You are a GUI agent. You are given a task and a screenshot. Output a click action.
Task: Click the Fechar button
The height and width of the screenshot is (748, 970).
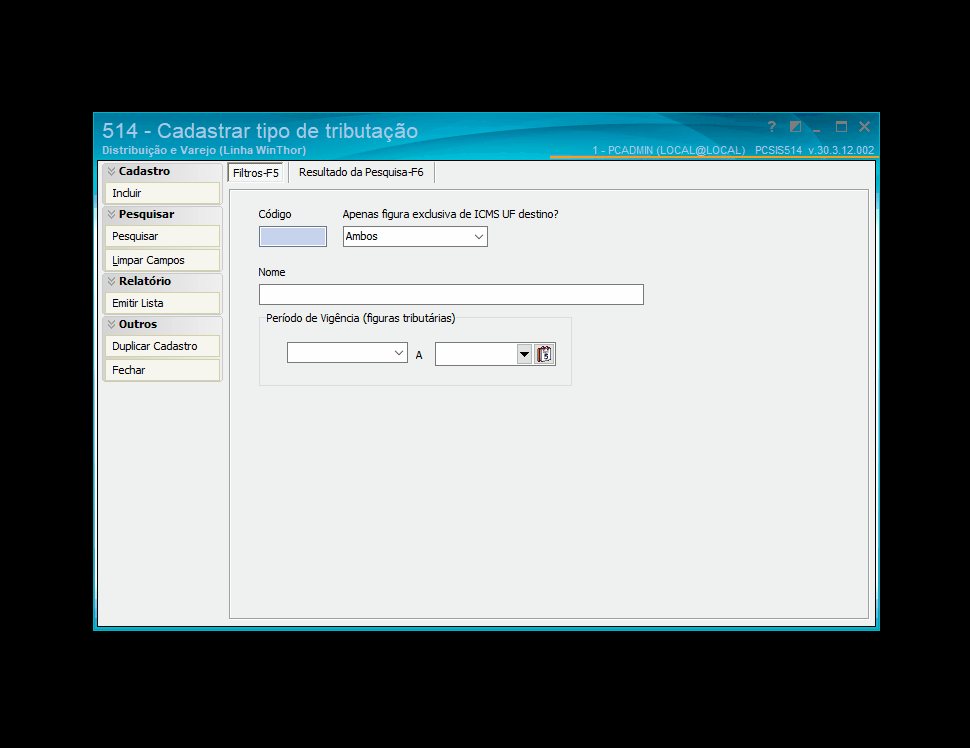163,370
